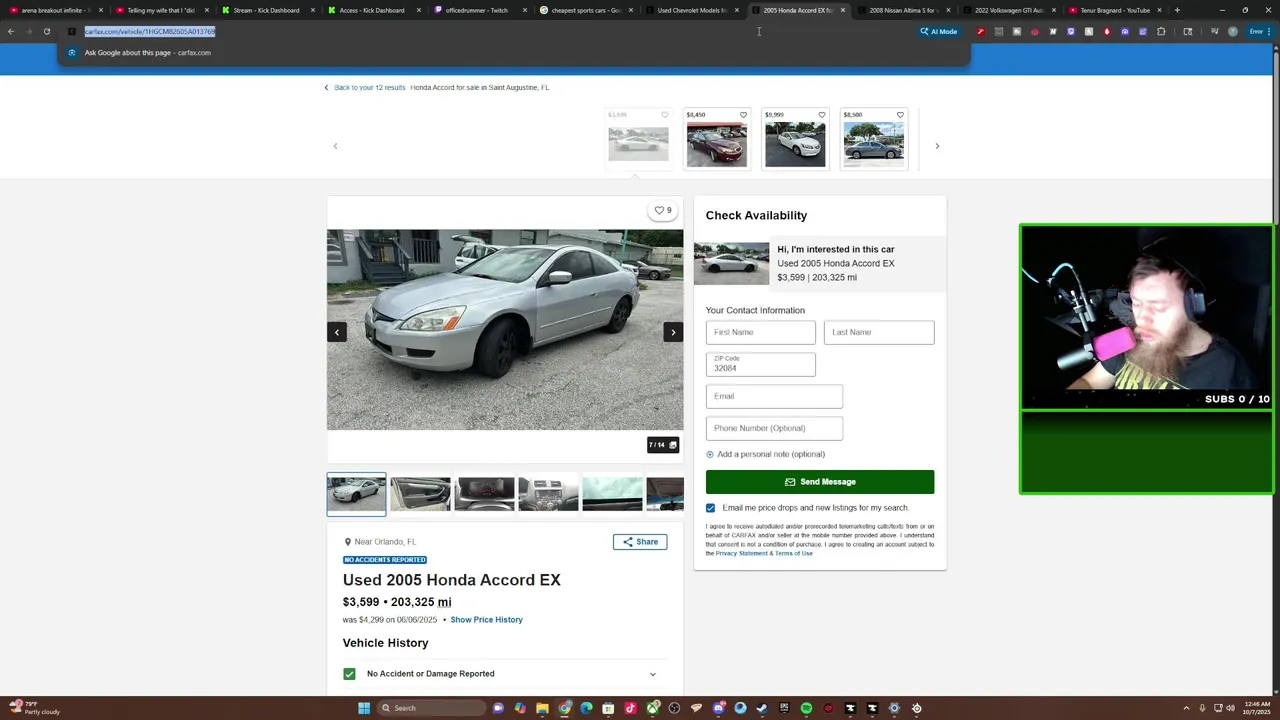Click the Share button
Viewport: 1280px width, 720px height.
pyautogui.click(x=640, y=542)
